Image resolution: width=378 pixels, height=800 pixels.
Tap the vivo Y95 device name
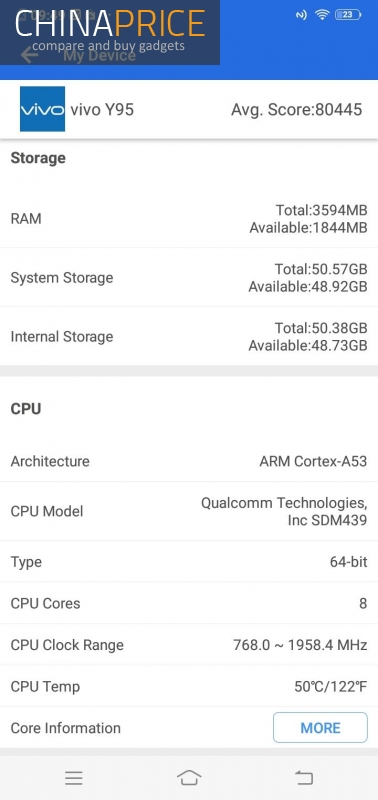point(102,109)
